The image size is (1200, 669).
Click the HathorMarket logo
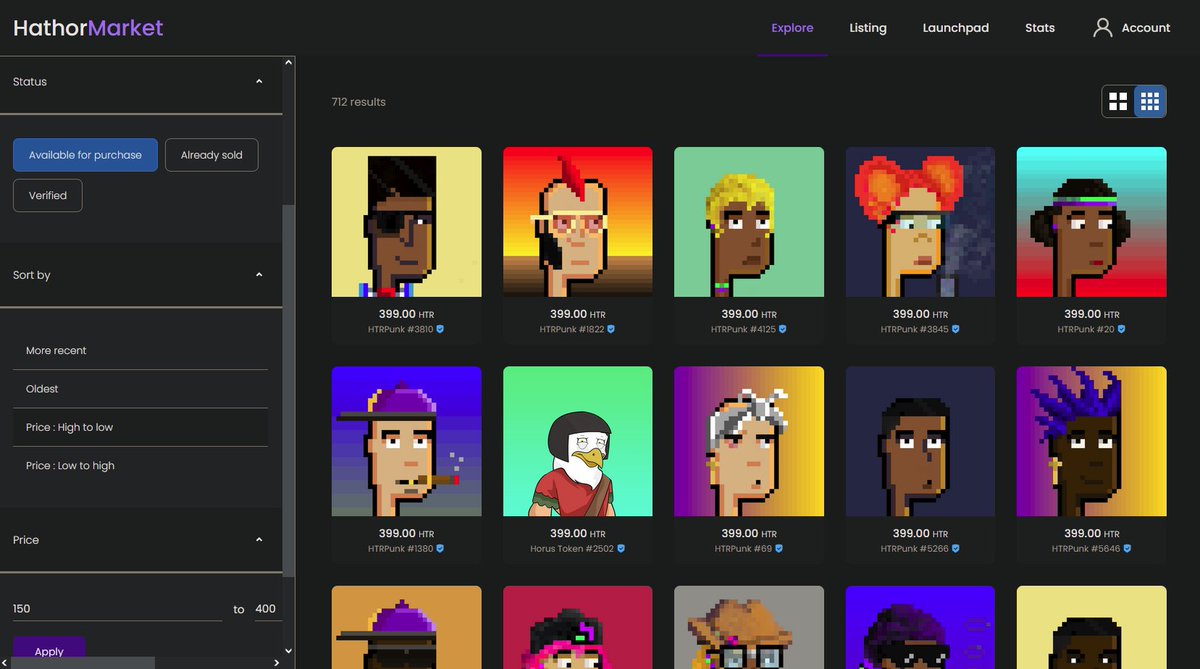88,28
